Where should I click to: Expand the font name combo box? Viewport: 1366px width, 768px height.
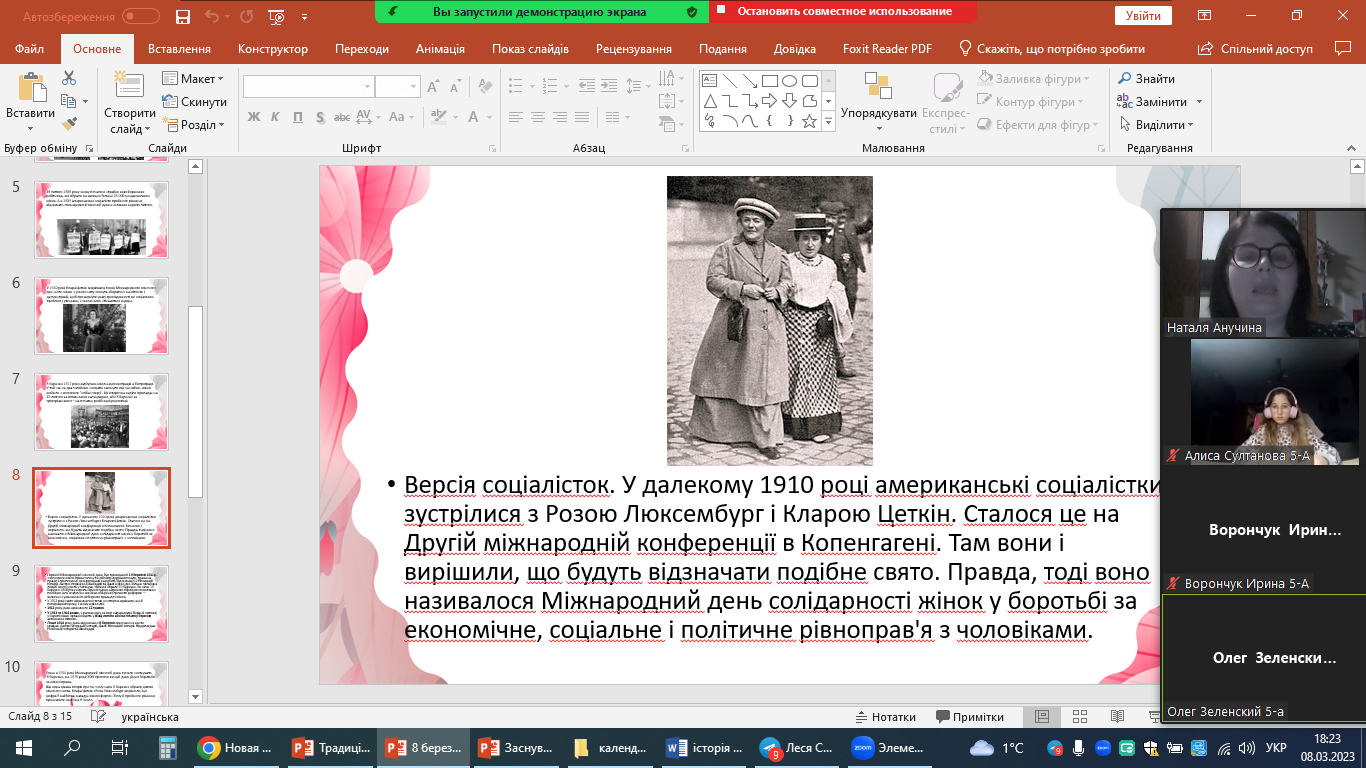[365, 87]
